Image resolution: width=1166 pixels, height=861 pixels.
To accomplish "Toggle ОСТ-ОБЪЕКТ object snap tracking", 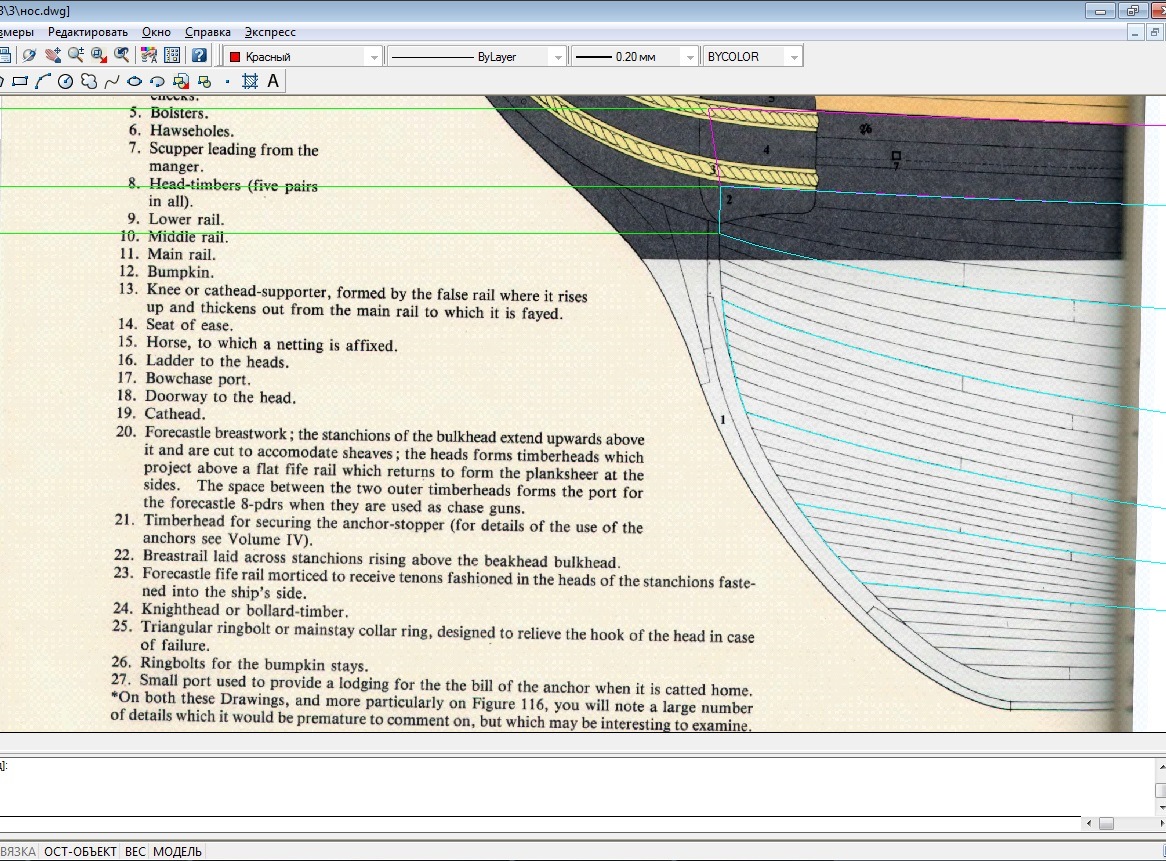I will (x=79, y=852).
